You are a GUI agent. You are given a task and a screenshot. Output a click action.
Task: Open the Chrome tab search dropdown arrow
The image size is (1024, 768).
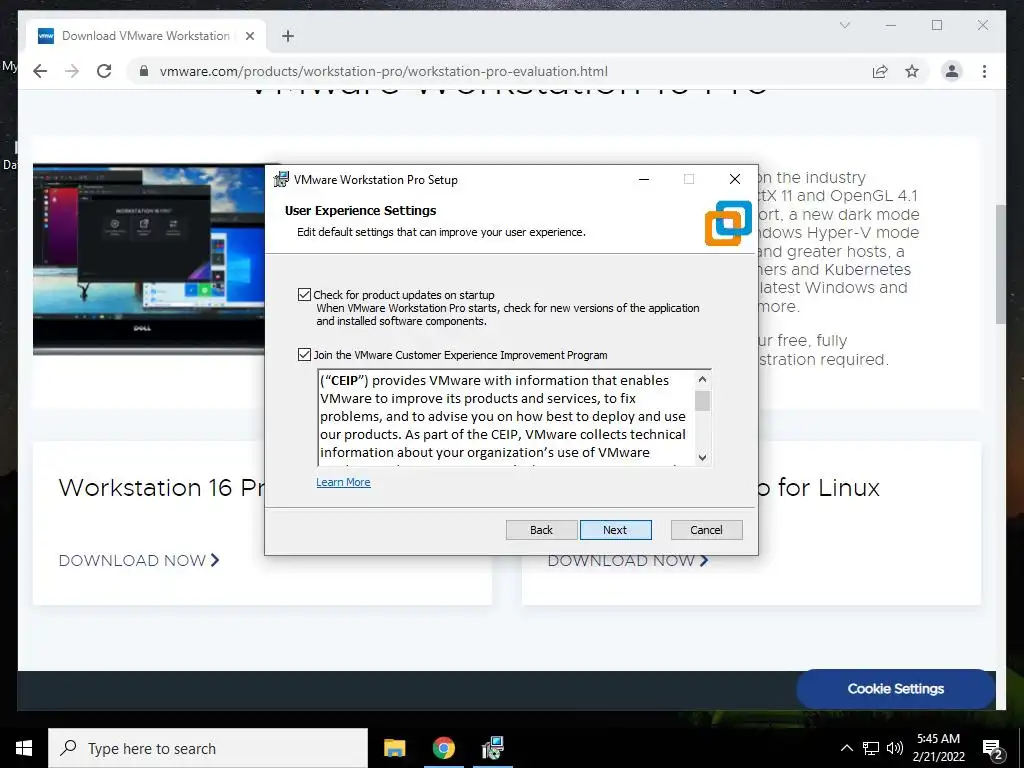click(x=845, y=25)
